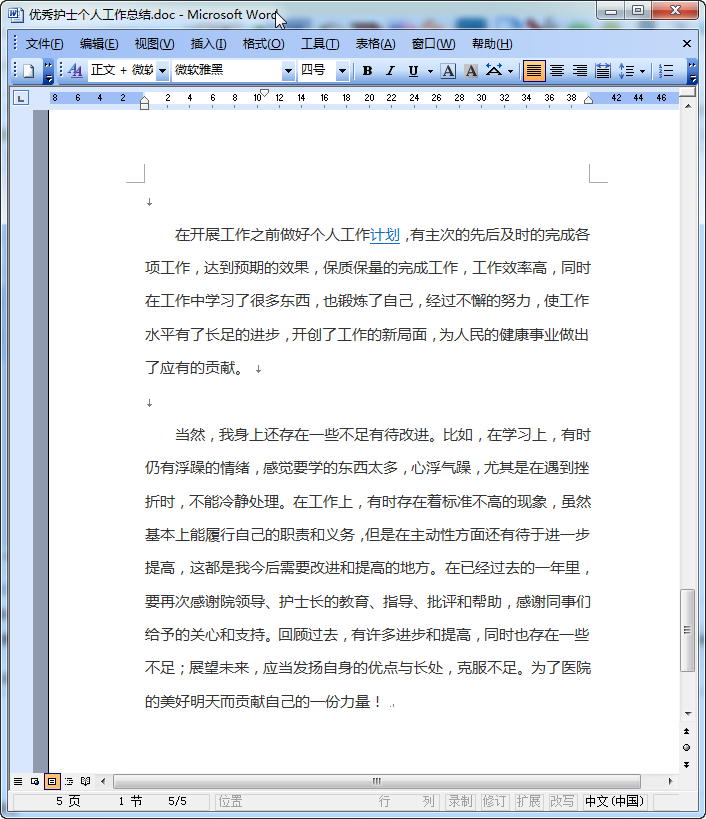706x819 pixels.
Task: Open the 帮助(H) menu
Action: 492,44
